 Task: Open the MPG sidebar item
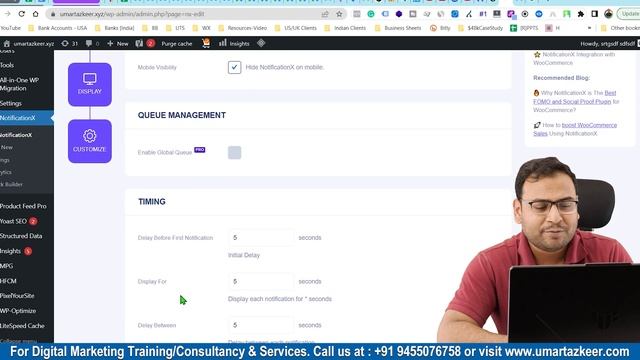(x=7, y=266)
